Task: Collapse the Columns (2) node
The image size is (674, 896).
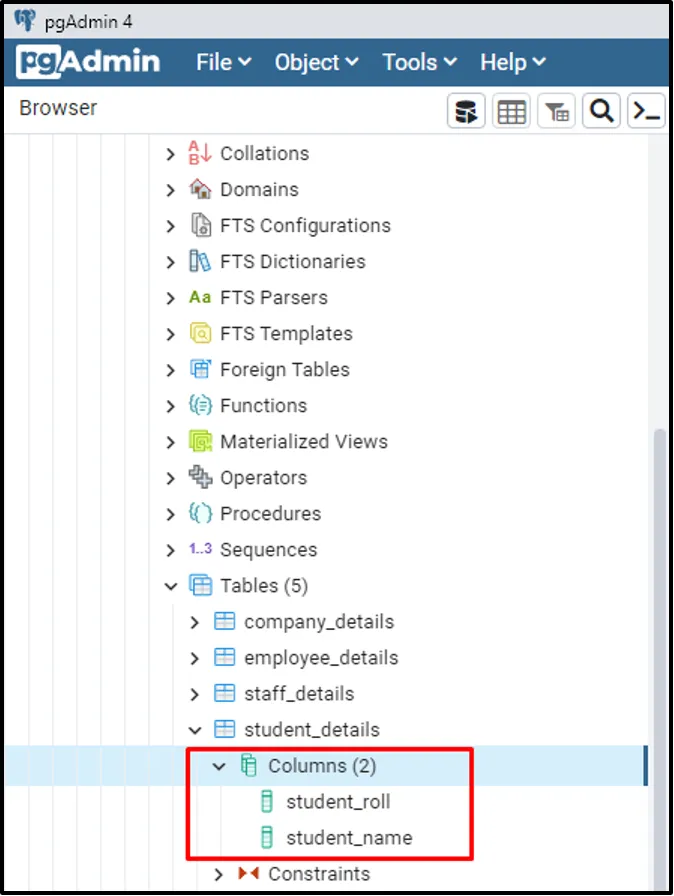Action: pyautogui.click(x=220, y=767)
